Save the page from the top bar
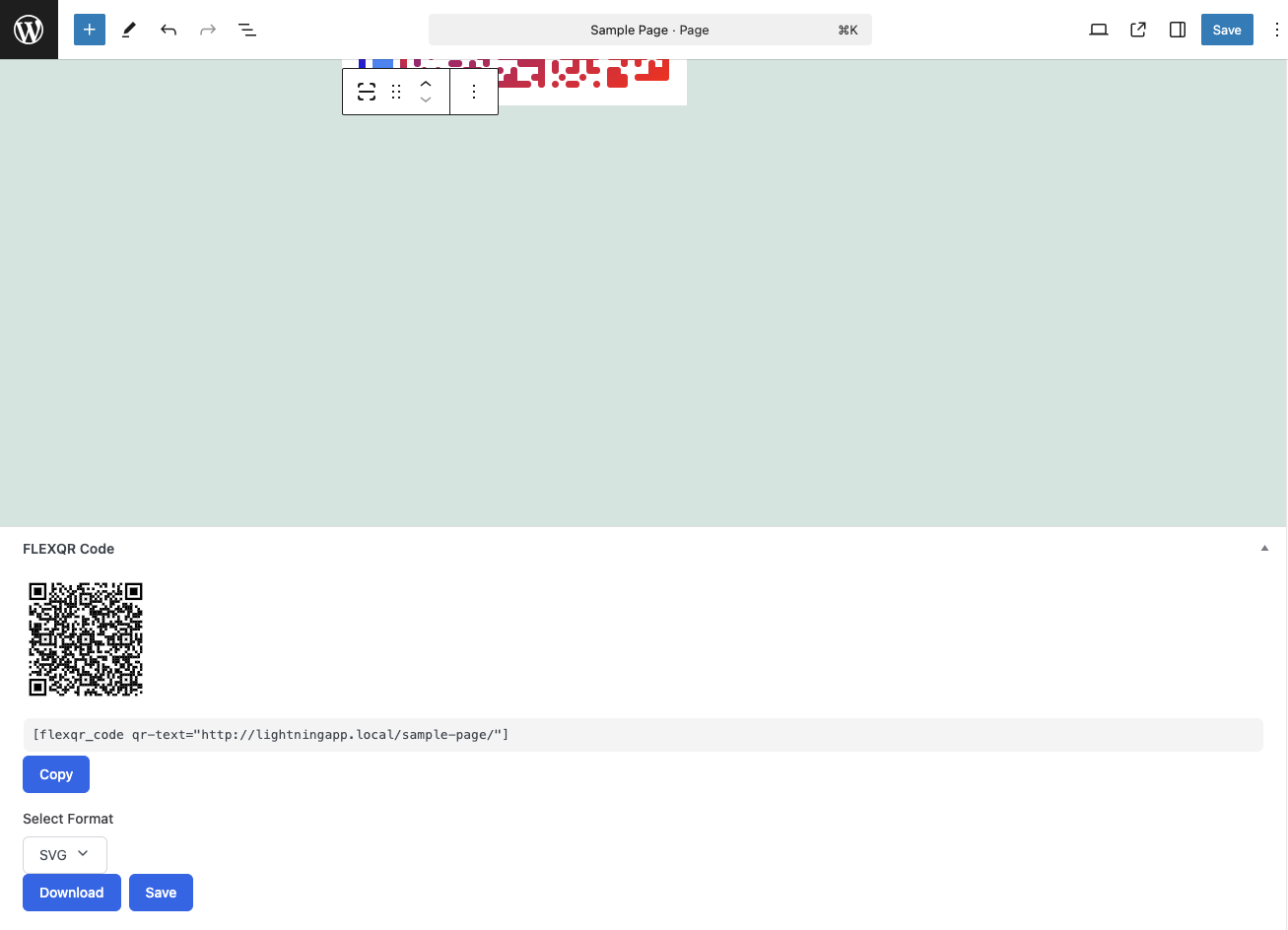1288x930 pixels. [1227, 30]
